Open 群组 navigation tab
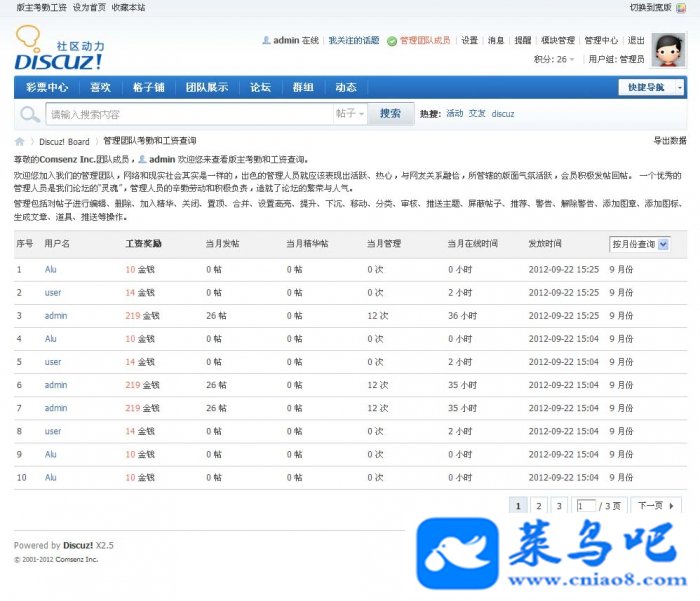Screen dimensions: 700x601 point(303,87)
